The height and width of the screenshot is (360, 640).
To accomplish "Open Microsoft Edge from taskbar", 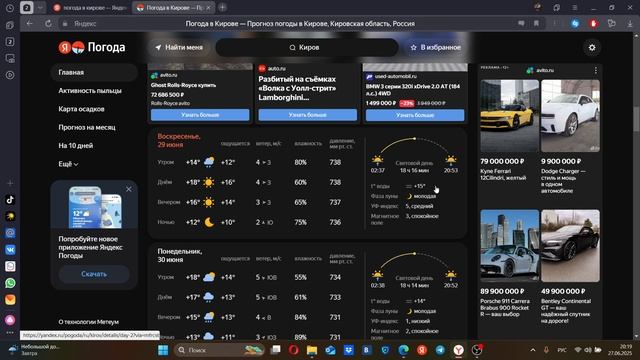I will click(x=403, y=350).
